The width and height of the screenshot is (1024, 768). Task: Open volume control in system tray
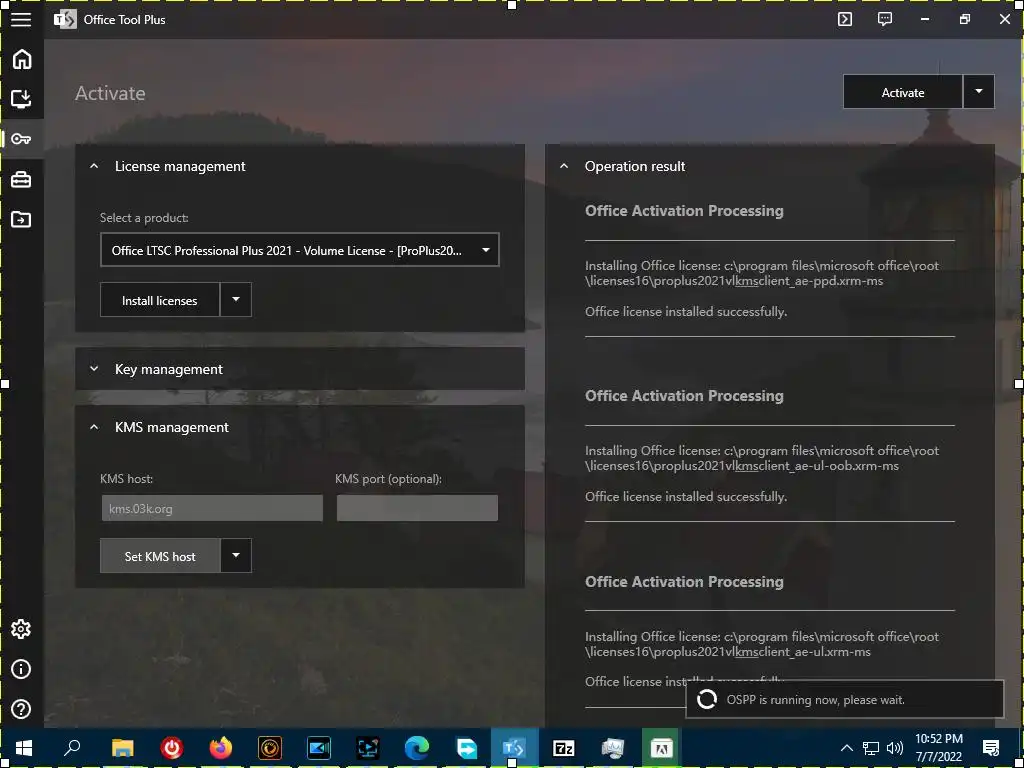(895, 748)
